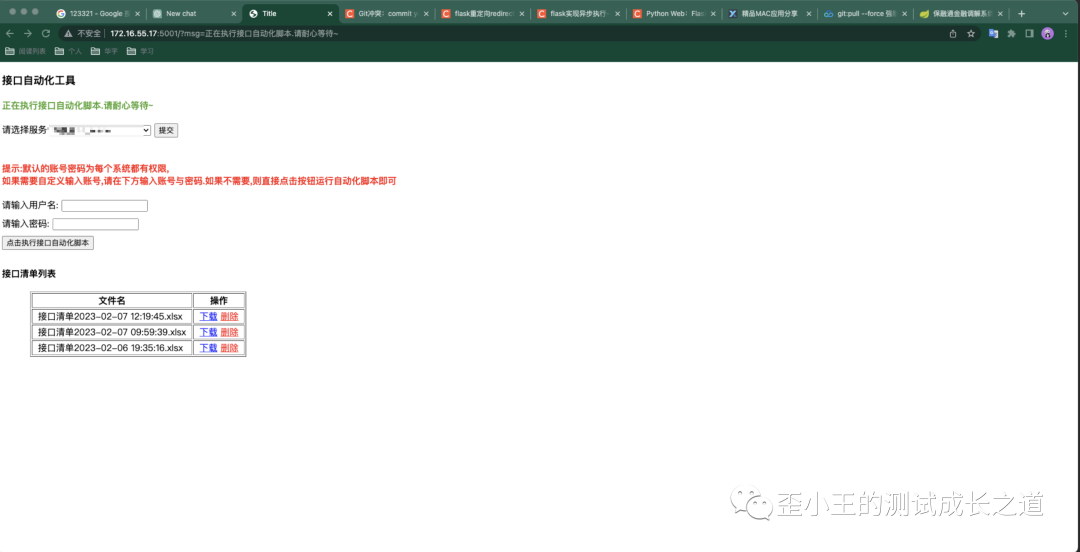Select file name 接口清单2023-02-06 19:35:16.xlsx
1080x552 pixels.
click(110, 348)
